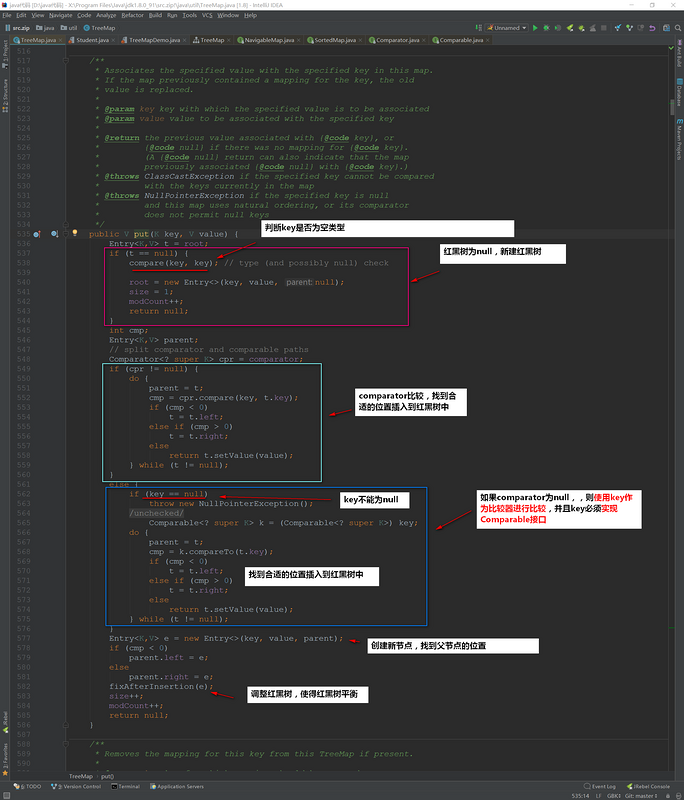Screen dimensions: 684x800
Task: Open the Version Control tool window
Action: pos(77,786)
